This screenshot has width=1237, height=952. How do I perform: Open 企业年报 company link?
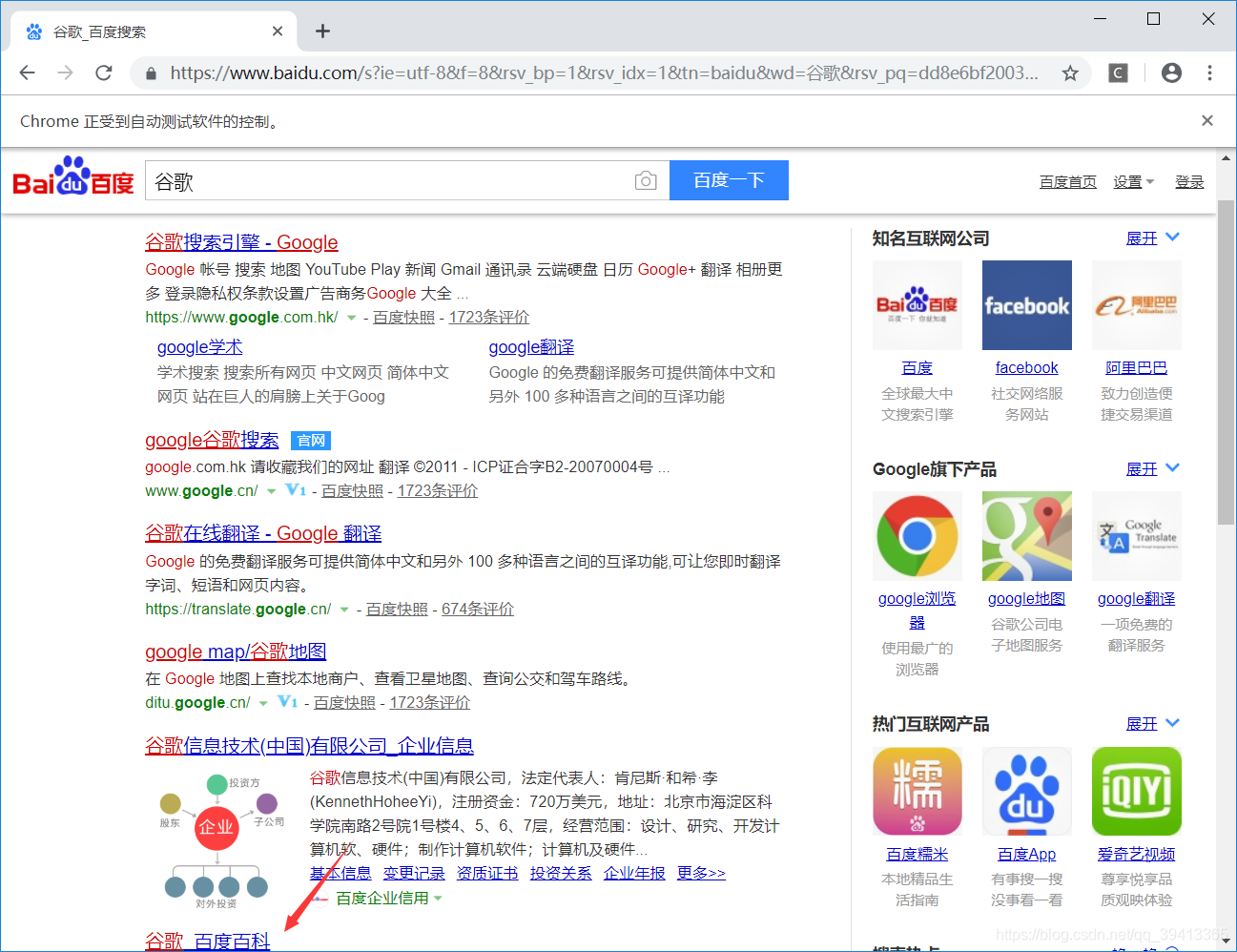point(634,874)
